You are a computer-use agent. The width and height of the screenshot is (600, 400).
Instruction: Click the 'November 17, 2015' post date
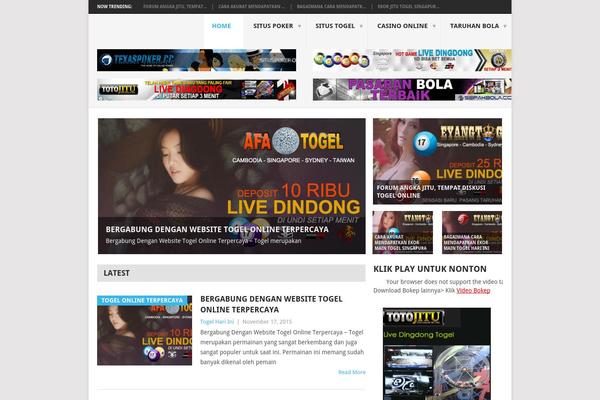[267, 322]
